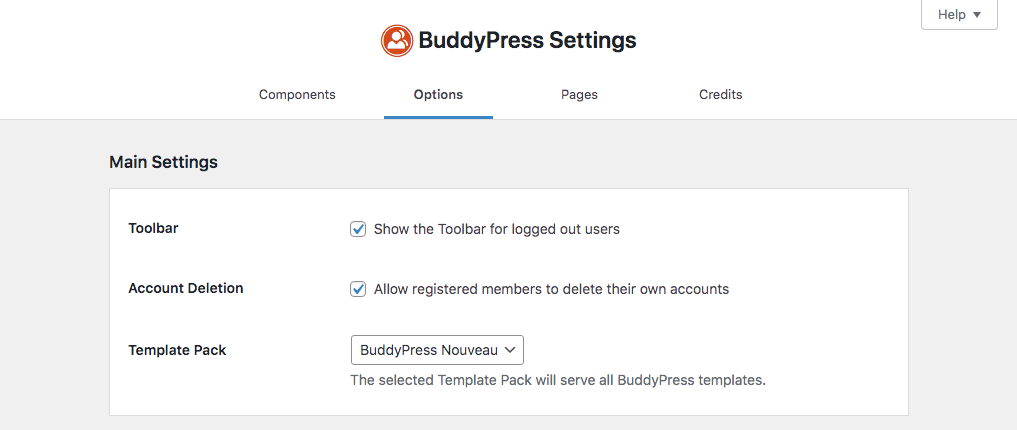Click the Toolbar row label

[153, 228]
